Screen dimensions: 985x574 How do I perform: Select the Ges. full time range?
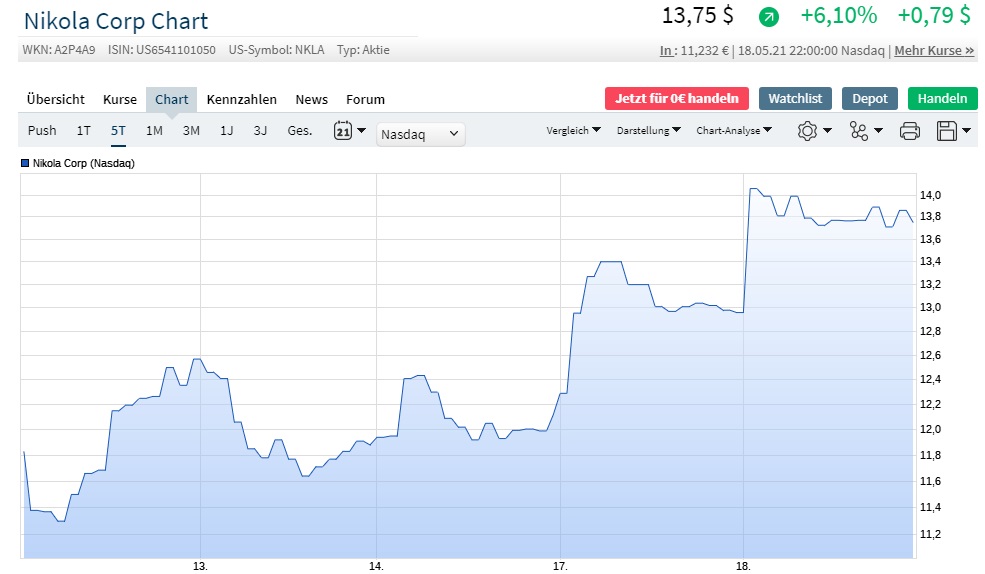(x=300, y=131)
